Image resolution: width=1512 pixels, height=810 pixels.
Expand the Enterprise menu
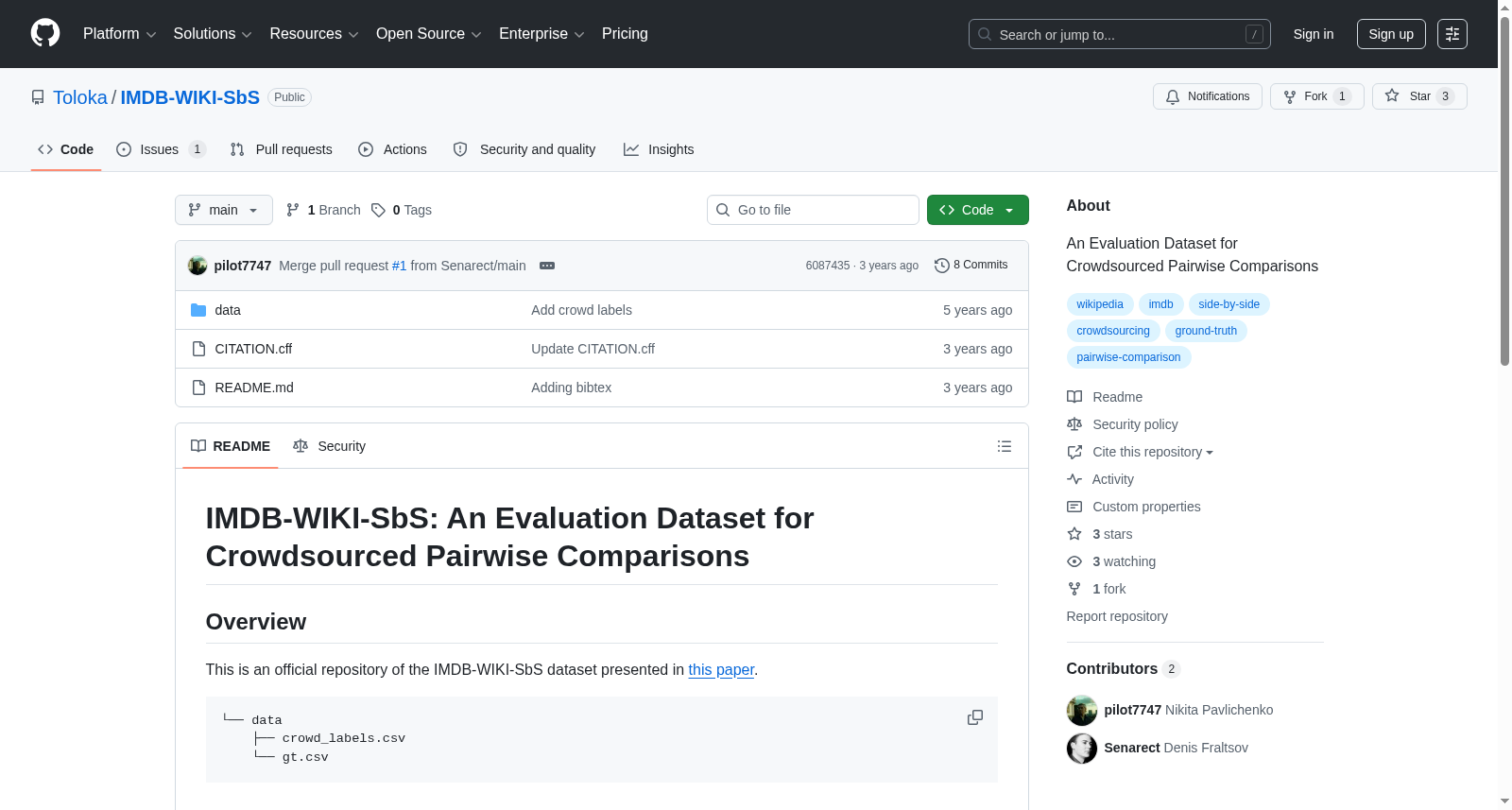click(541, 34)
